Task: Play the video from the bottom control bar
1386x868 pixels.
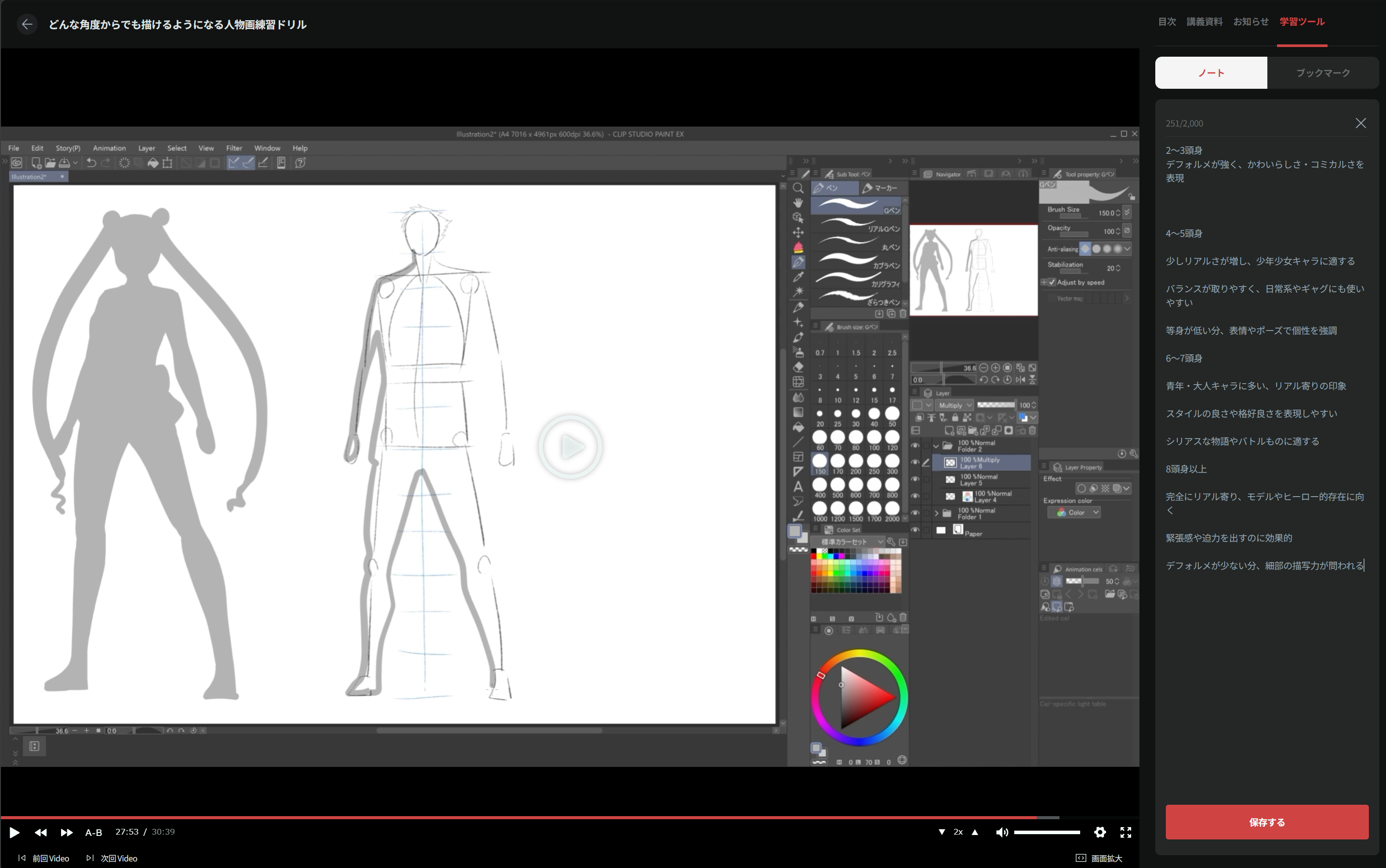Action: pyautogui.click(x=15, y=832)
